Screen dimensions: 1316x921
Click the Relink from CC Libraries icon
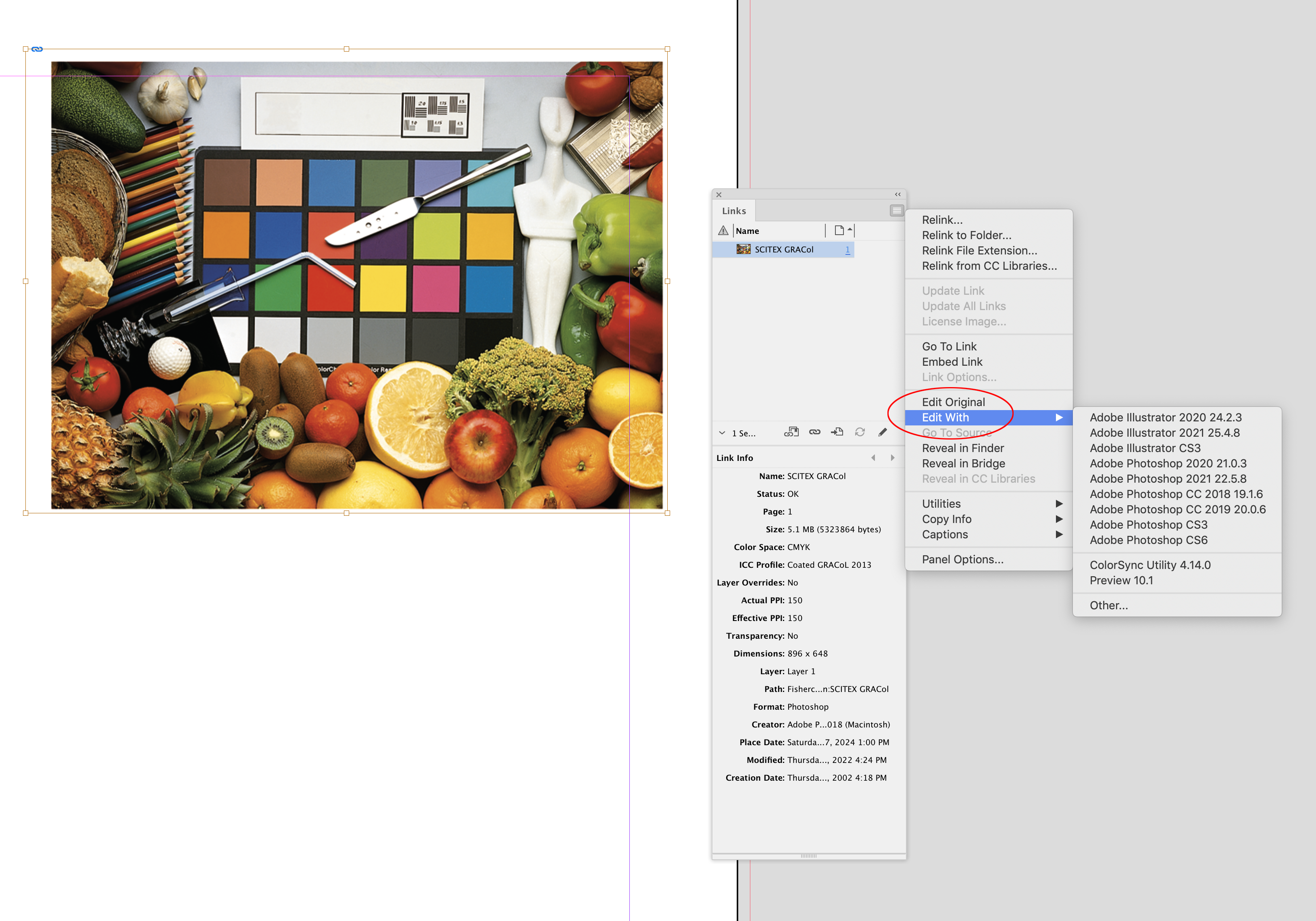[791, 433]
